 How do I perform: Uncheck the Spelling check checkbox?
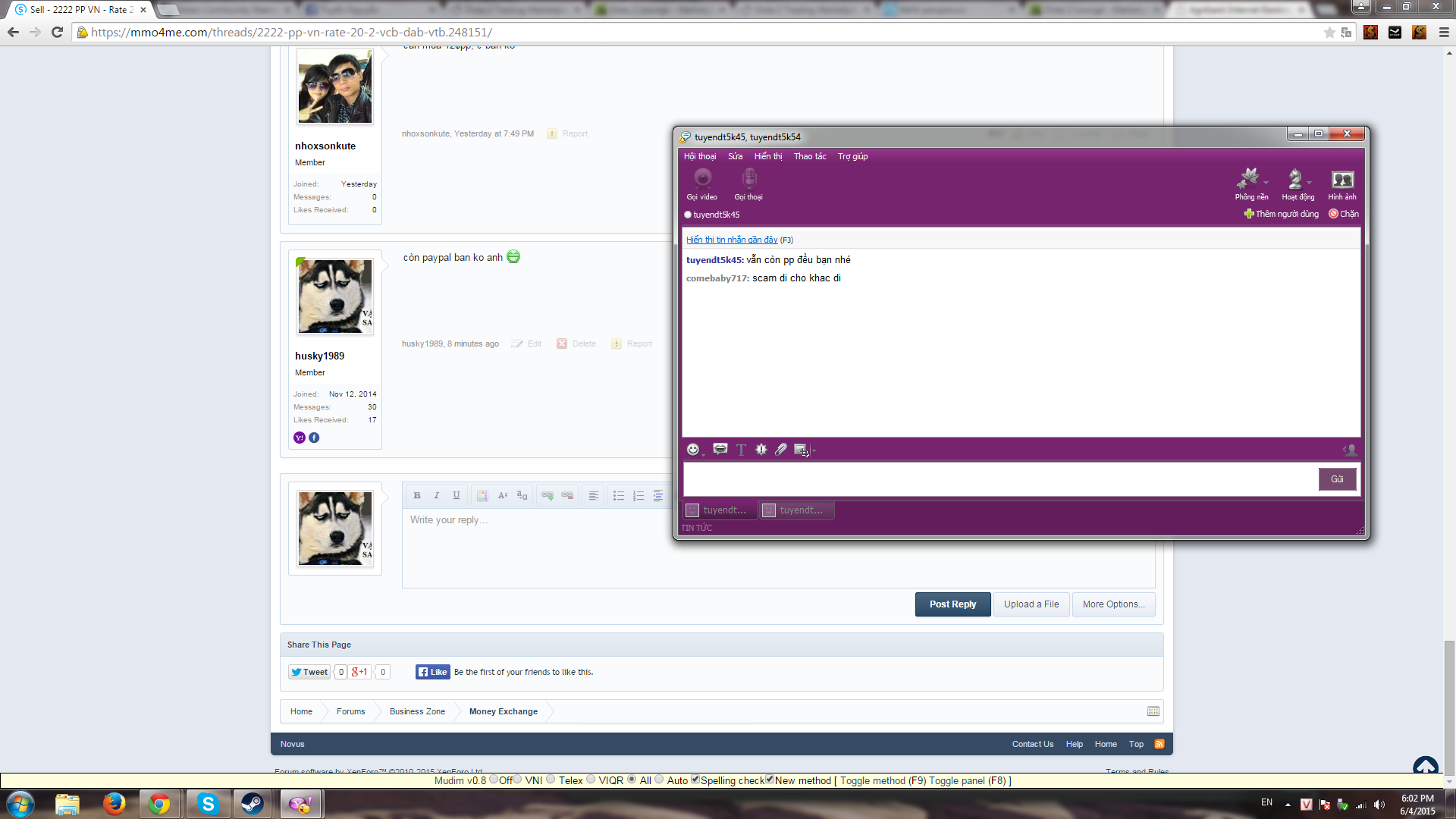(x=695, y=780)
